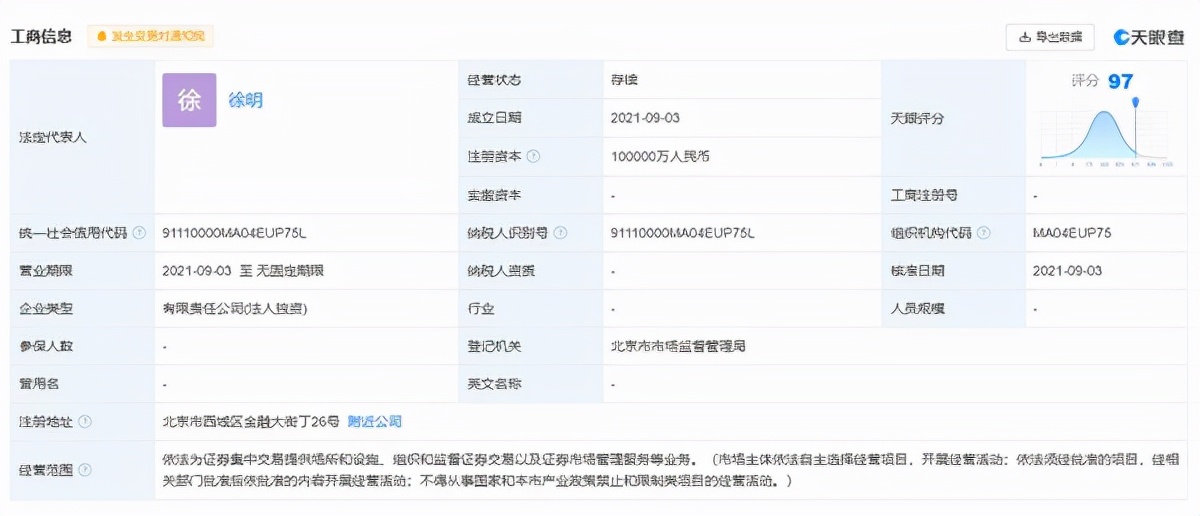Click the 注册地址 label text
The width and height of the screenshot is (1200, 516).
click(x=45, y=422)
